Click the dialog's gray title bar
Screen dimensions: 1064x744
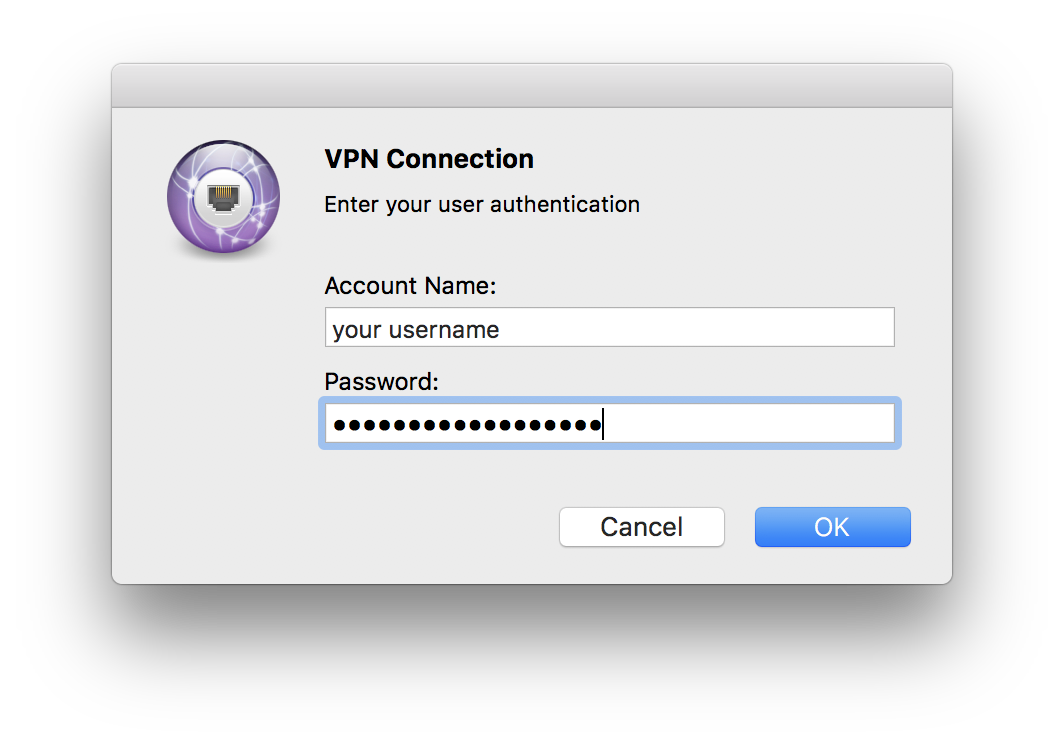[x=531, y=86]
